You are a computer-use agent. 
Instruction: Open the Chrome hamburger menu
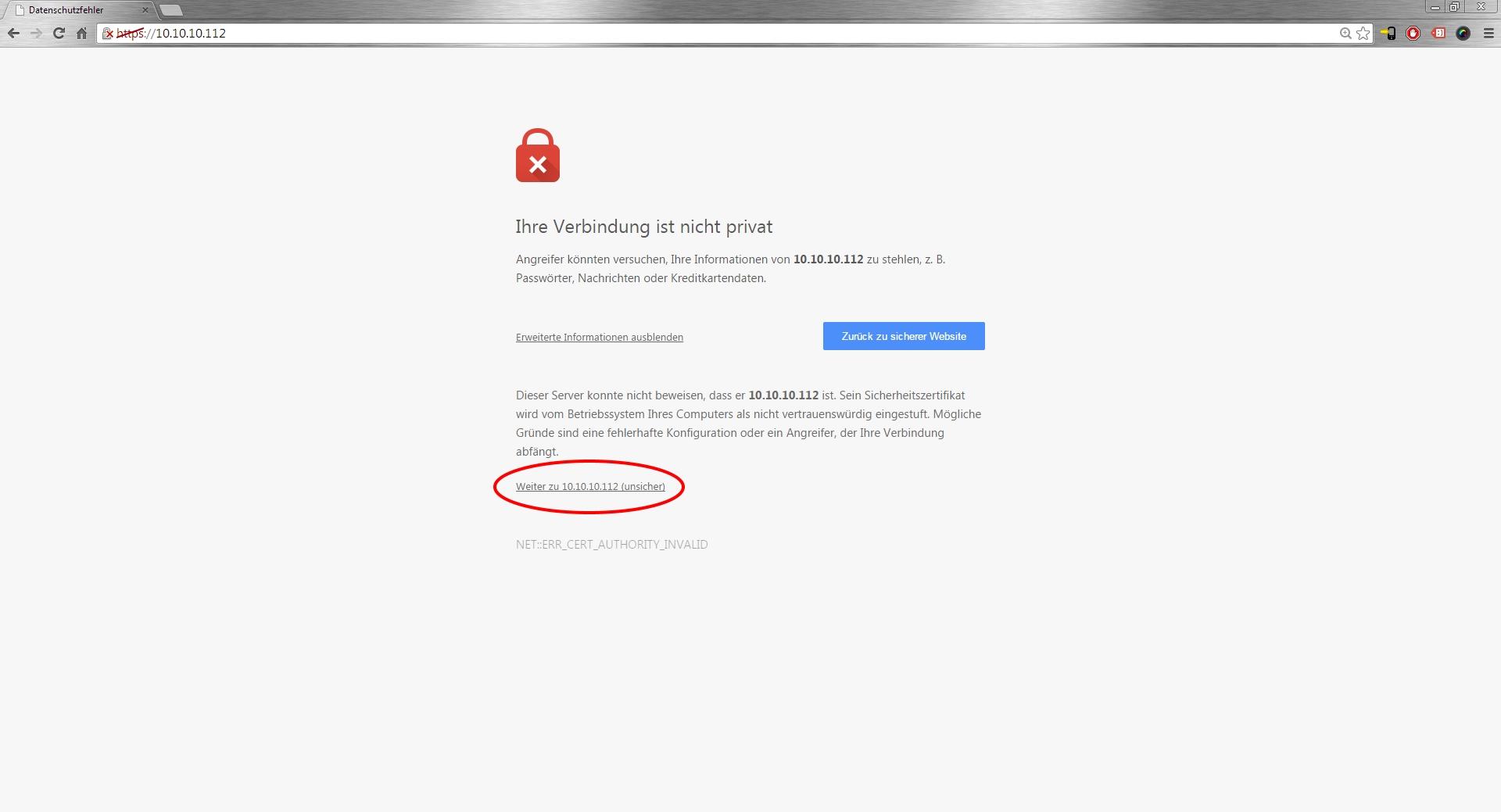1488,33
